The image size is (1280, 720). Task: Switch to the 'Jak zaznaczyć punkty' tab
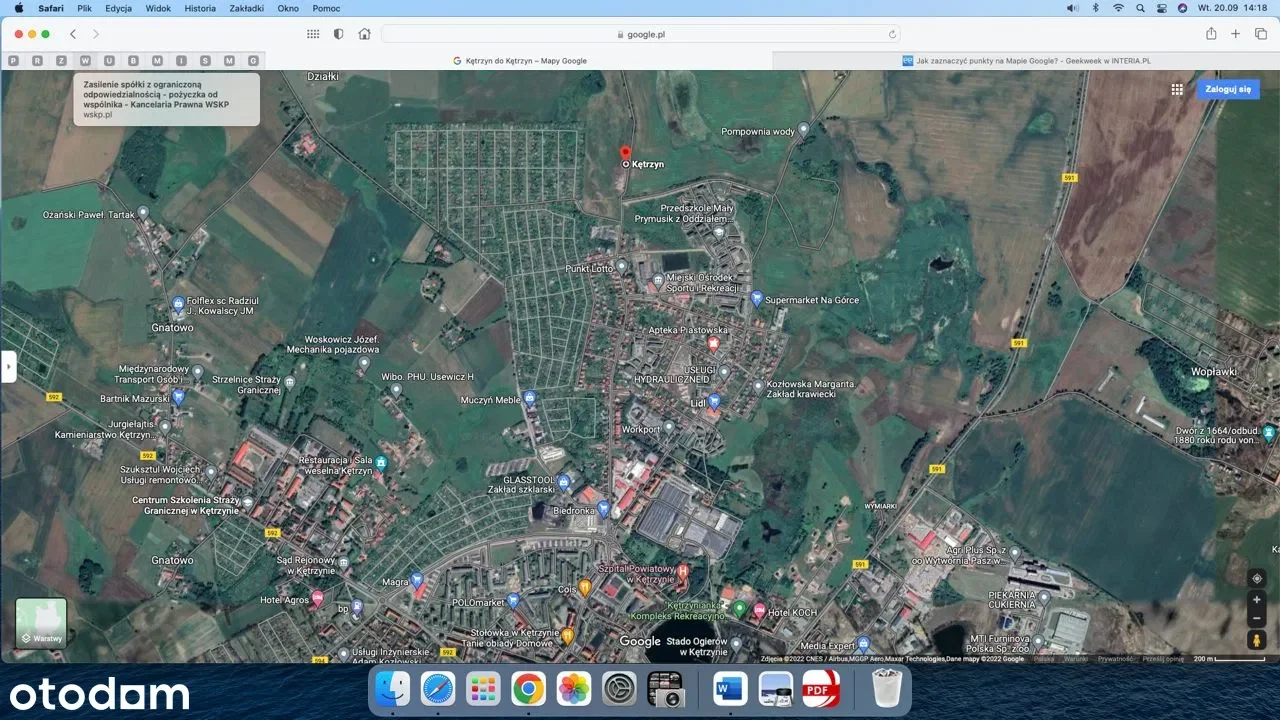1025,61
